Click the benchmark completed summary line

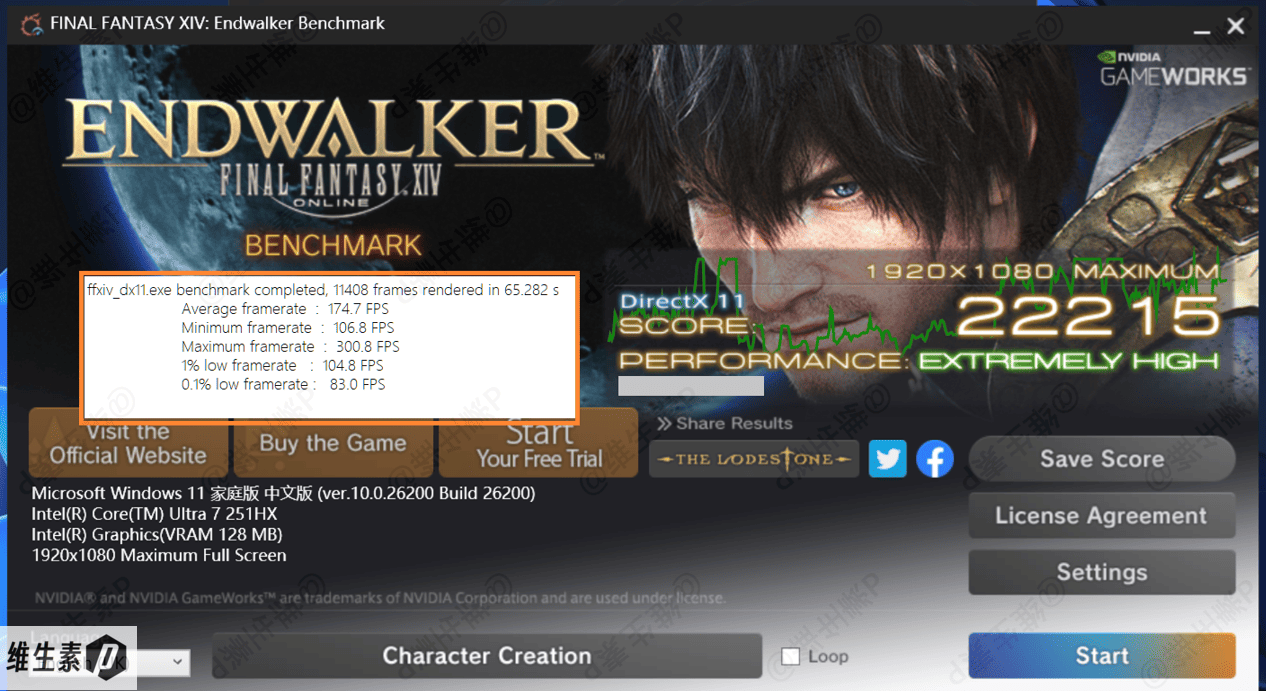pyautogui.click(x=323, y=290)
